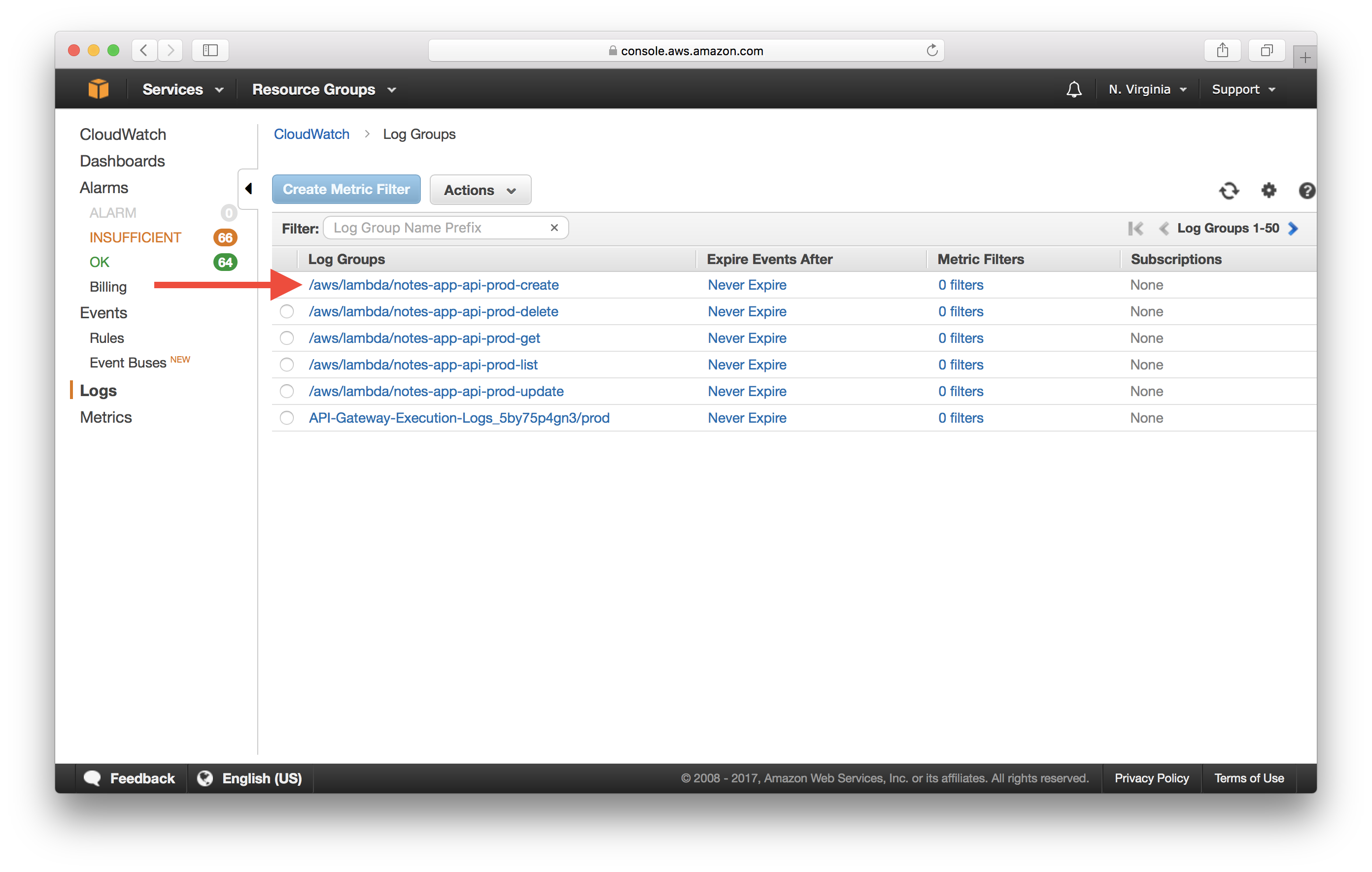The height and width of the screenshot is (872, 1372).
Task: Click CloudWatch breadcrumb link
Action: [311, 134]
